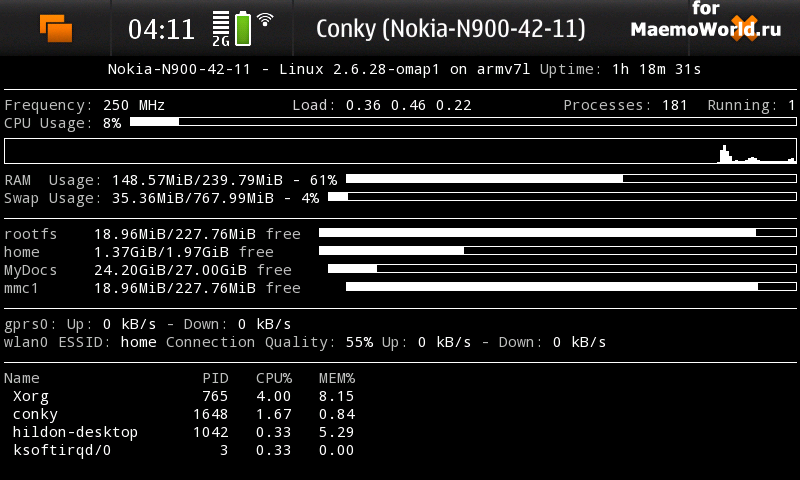Click the home partition usage bar
Image resolution: width=800 pixels, height=480 pixels.
558,251
